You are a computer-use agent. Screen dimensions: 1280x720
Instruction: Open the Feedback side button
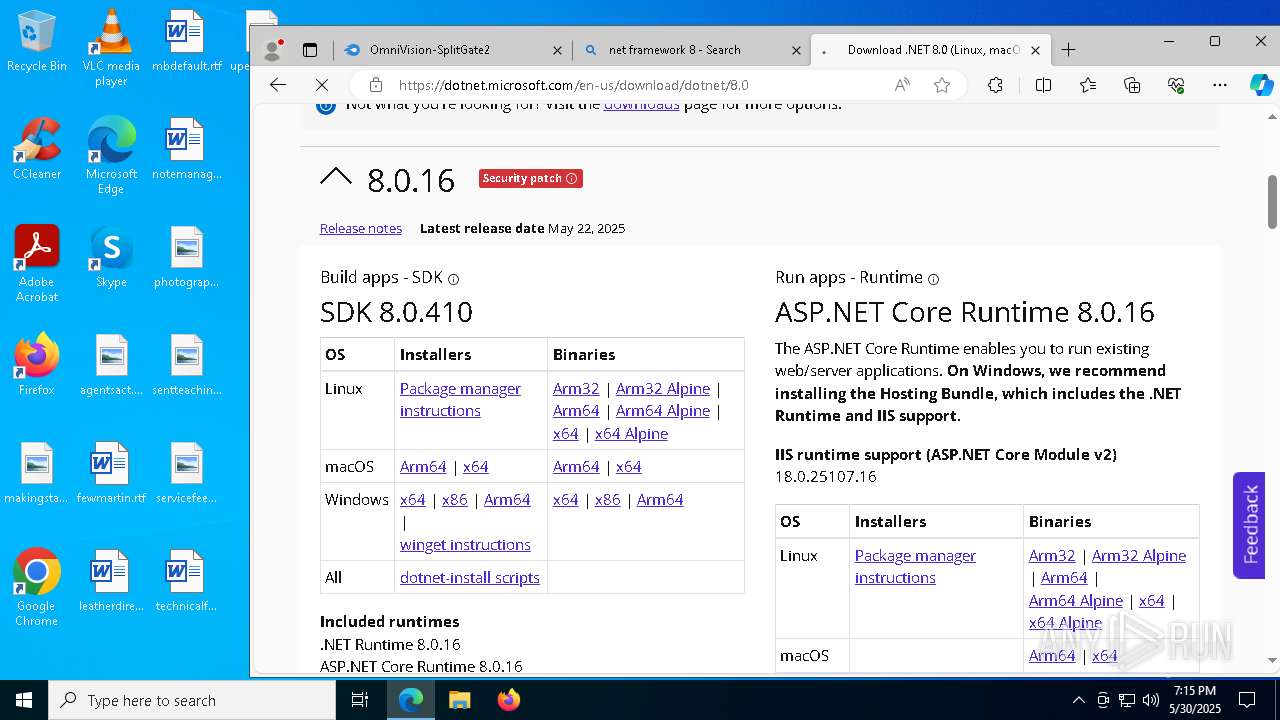click(1250, 525)
